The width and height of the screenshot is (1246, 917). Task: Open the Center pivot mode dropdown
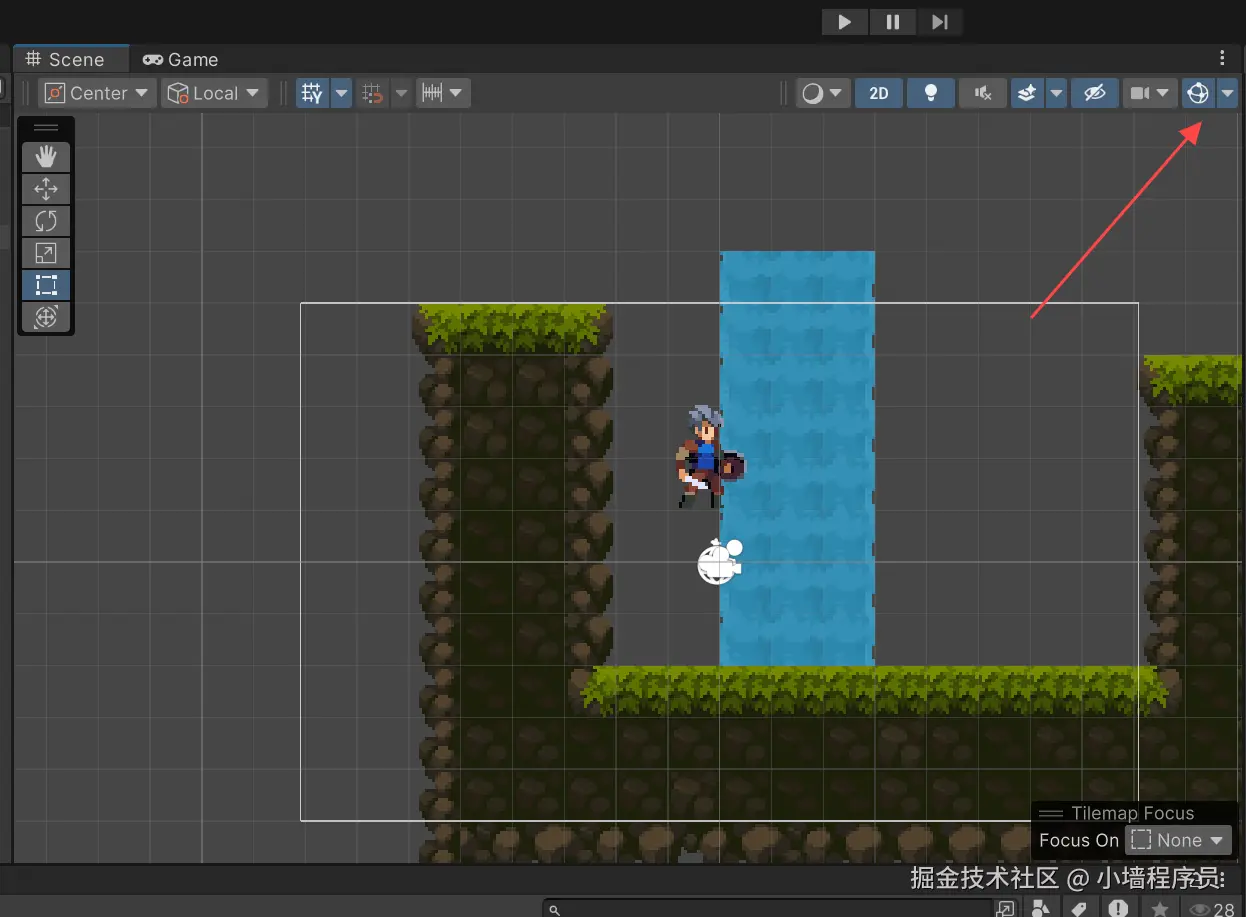[98, 93]
